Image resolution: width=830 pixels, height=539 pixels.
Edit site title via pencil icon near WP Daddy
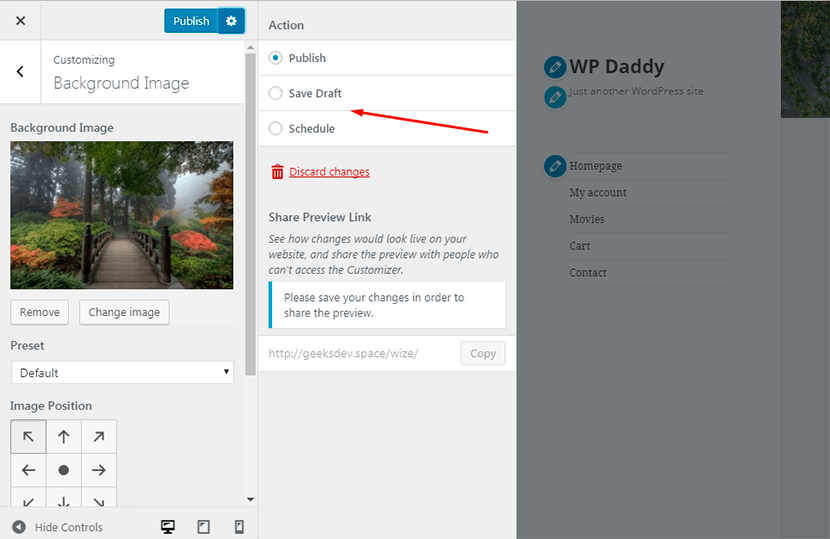coord(555,67)
